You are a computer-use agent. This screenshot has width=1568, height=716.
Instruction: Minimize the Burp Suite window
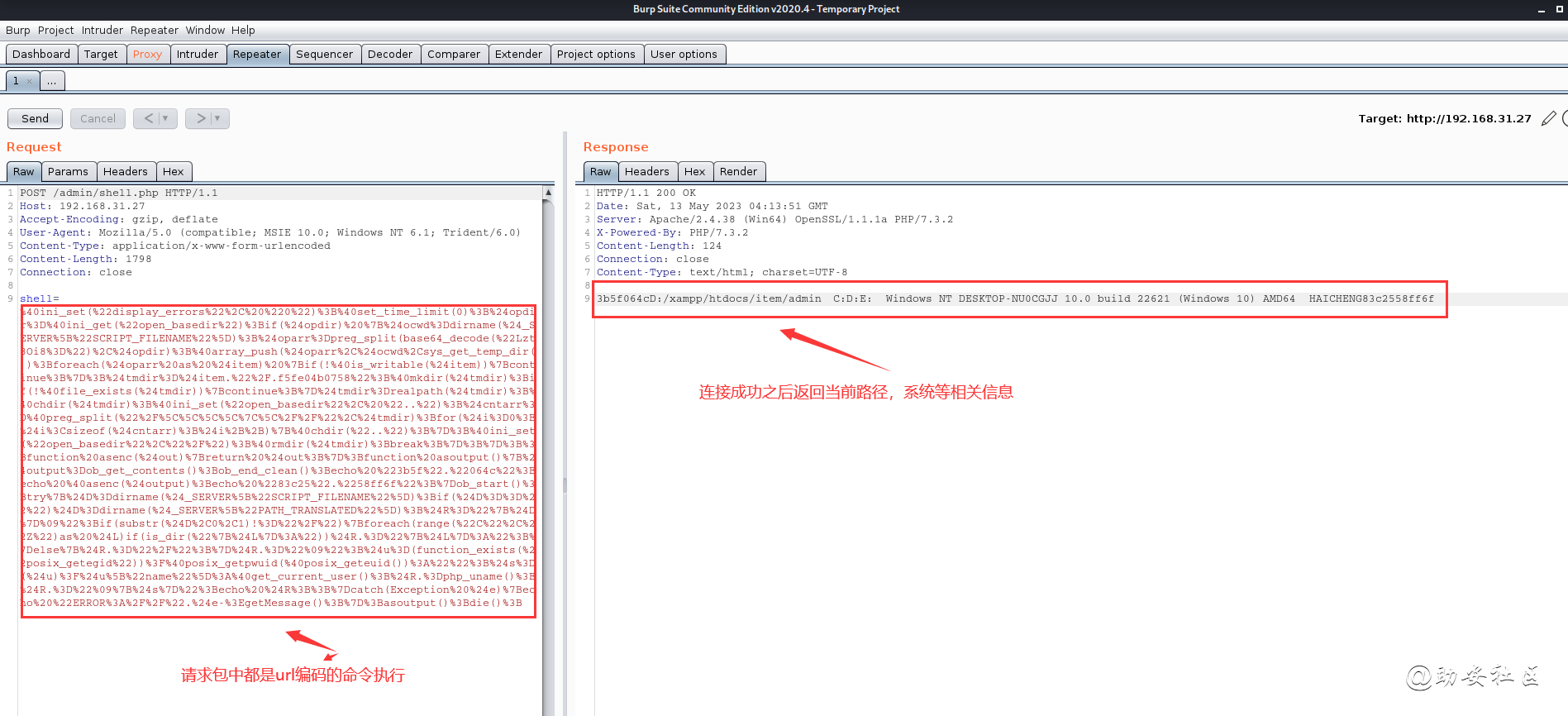click(x=1541, y=10)
